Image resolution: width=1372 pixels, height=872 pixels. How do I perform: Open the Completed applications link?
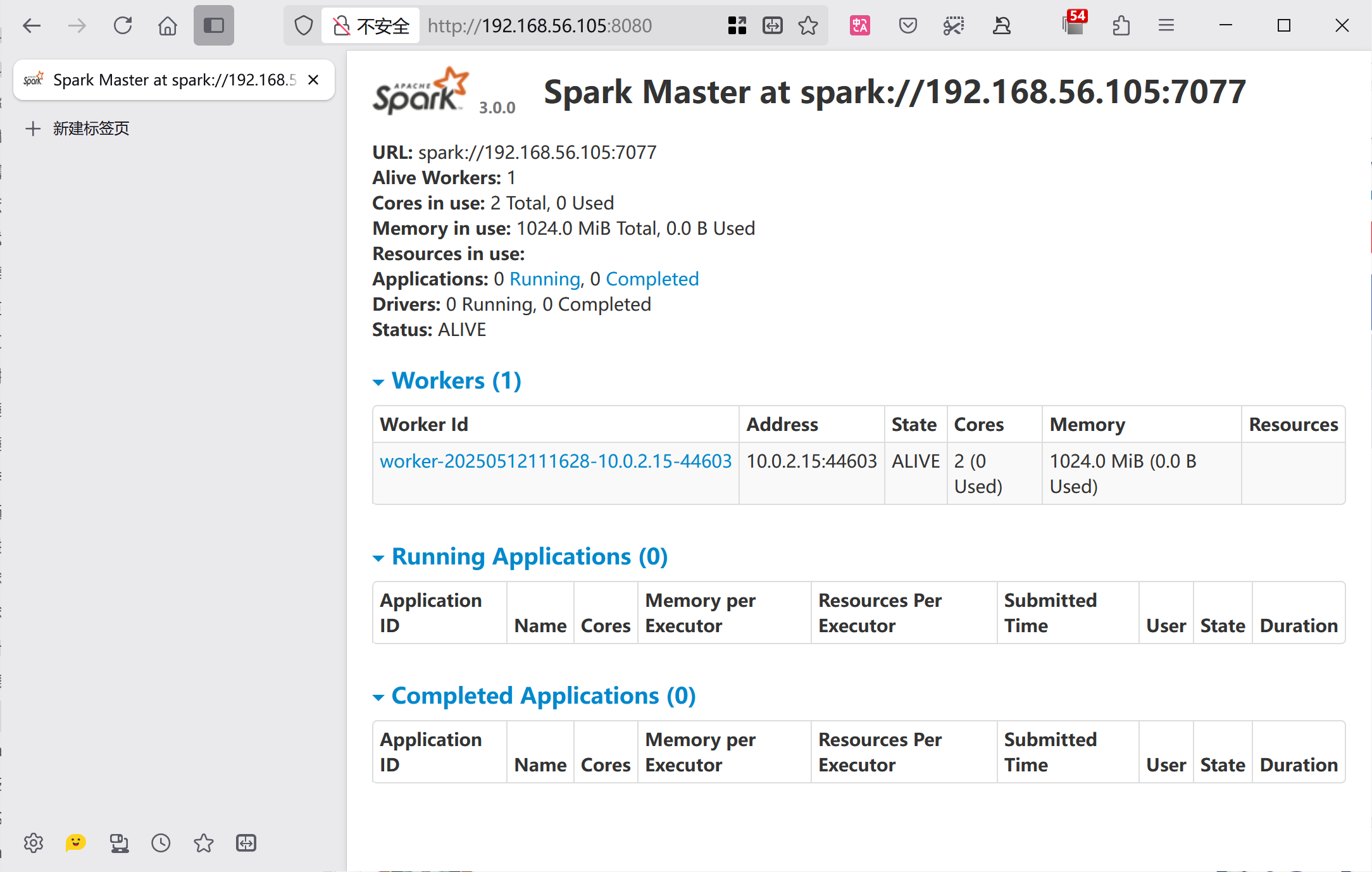(x=652, y=279)
